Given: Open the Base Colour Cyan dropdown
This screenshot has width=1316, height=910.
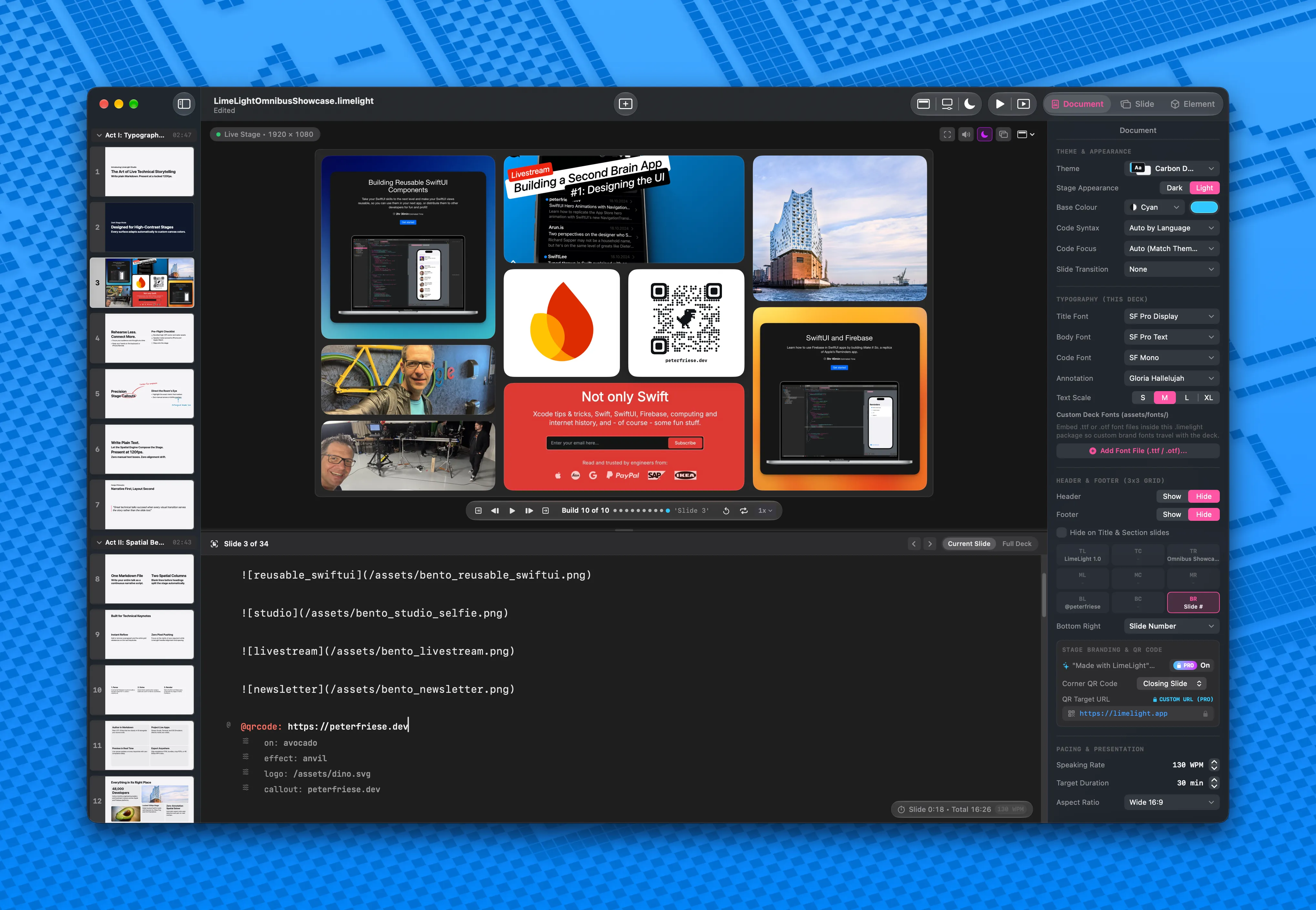Looking at the screenshot, I should pyautogui.click(x=1154, y=207).
